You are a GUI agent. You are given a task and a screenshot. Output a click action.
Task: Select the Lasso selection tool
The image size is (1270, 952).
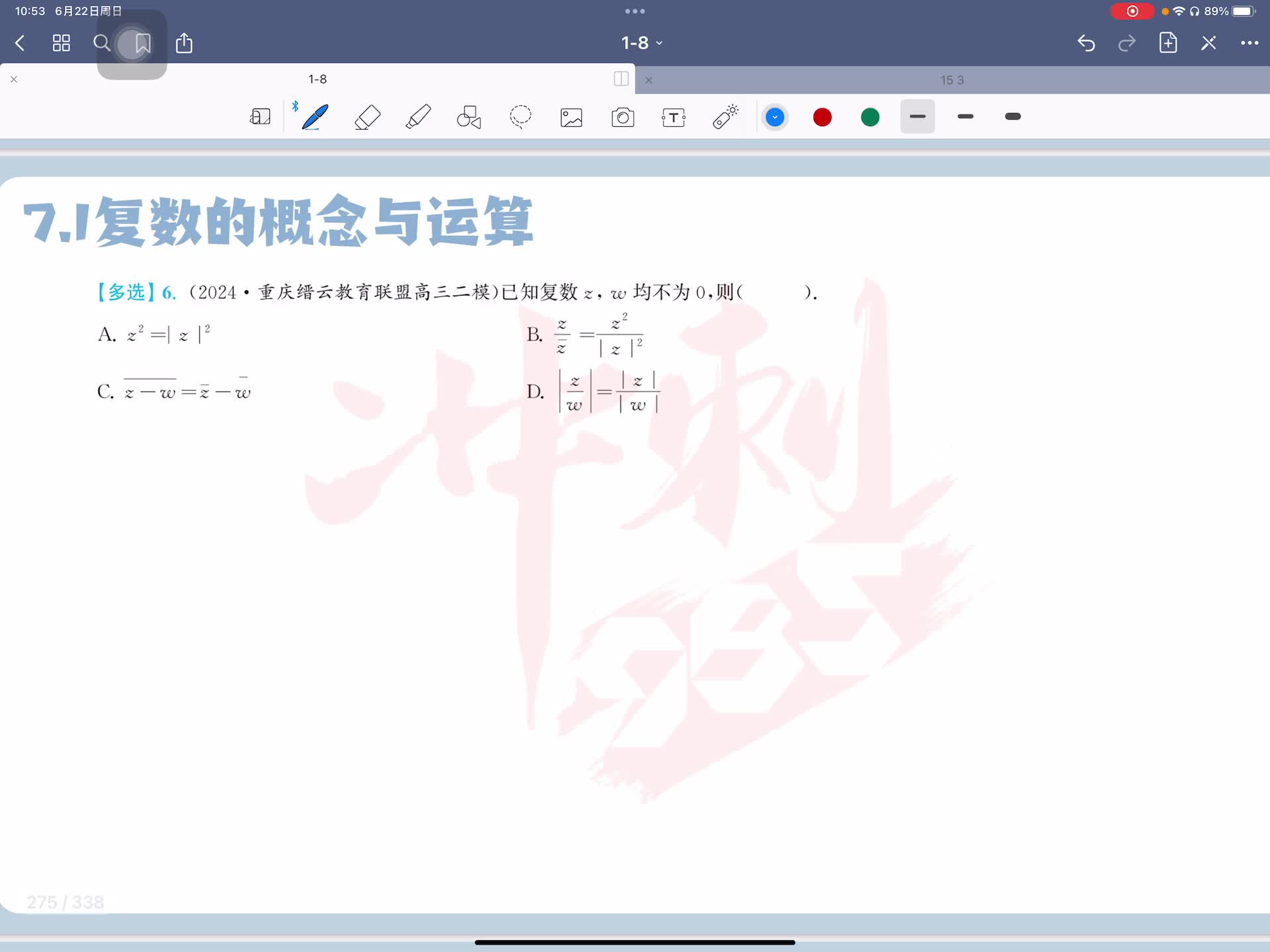(521, 117)
